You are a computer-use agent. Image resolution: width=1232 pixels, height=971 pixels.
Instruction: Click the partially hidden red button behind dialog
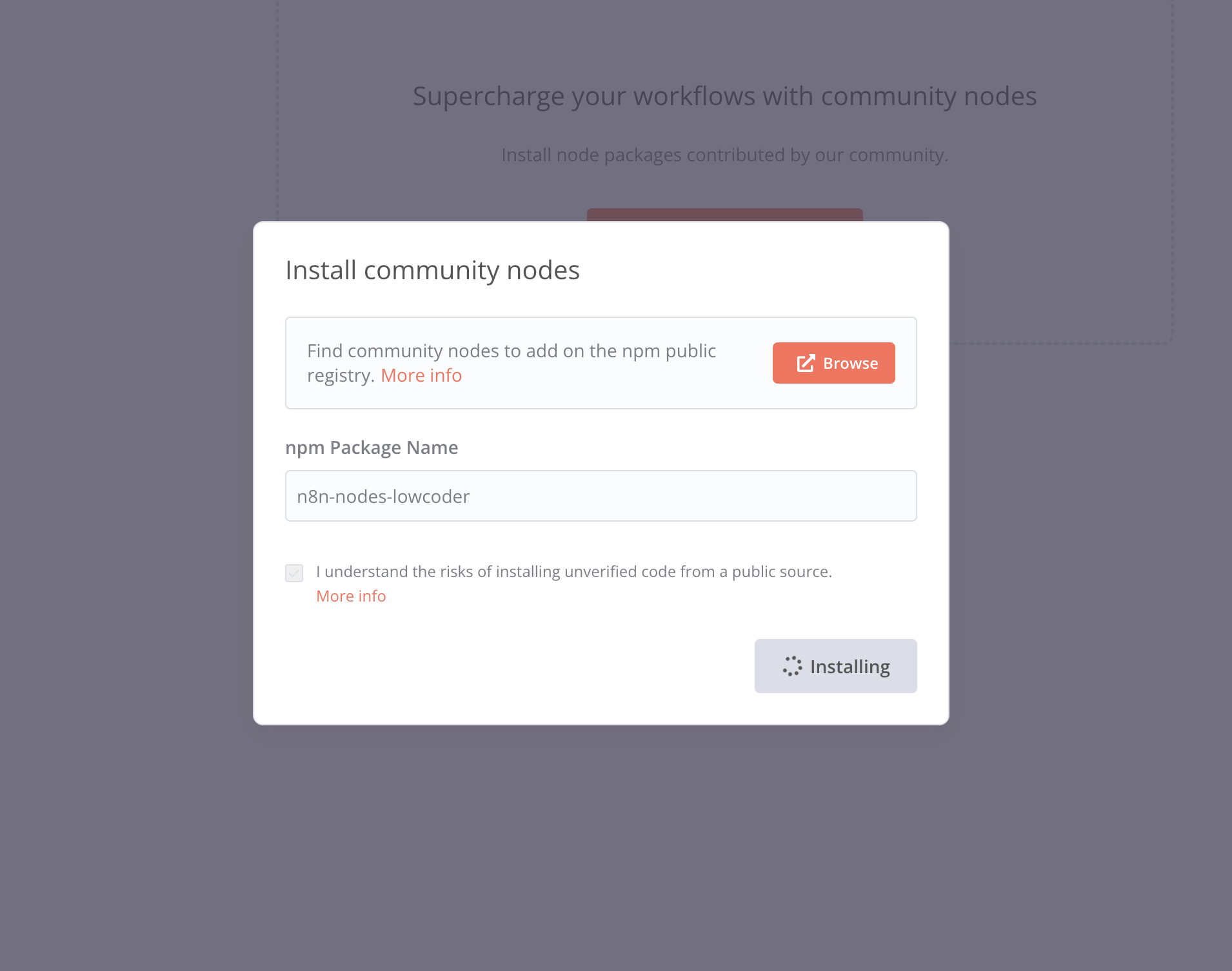(x=724, y=215)
